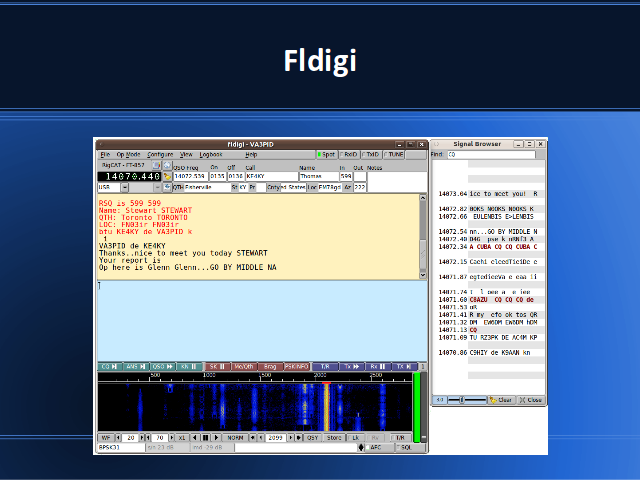Select the 14072.34 CUBA CQ signal row
The height and width of the screenshot is (480, 640).
[x=488, y=247]
